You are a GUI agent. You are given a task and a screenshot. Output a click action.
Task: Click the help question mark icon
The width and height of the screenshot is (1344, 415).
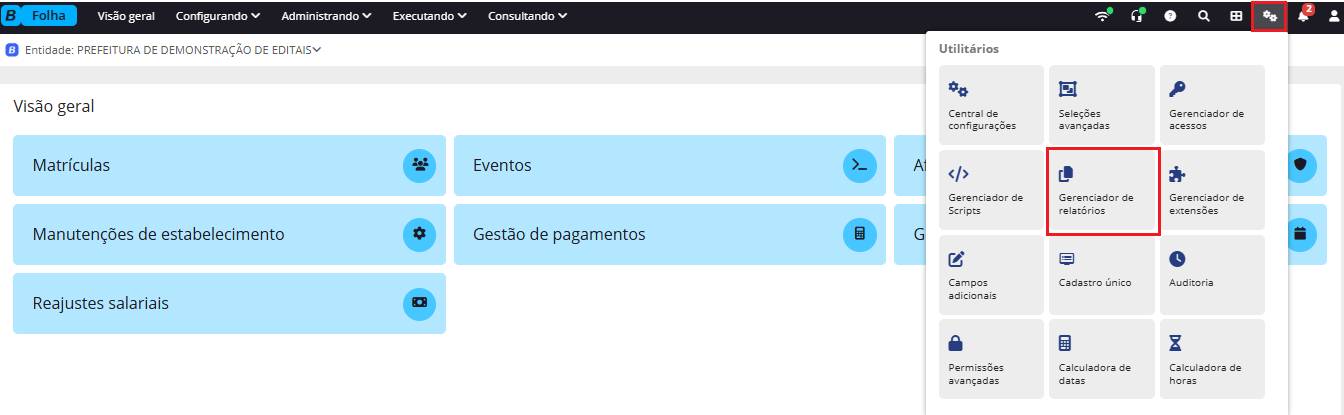pyautogui.click(x=1169, y=16)
